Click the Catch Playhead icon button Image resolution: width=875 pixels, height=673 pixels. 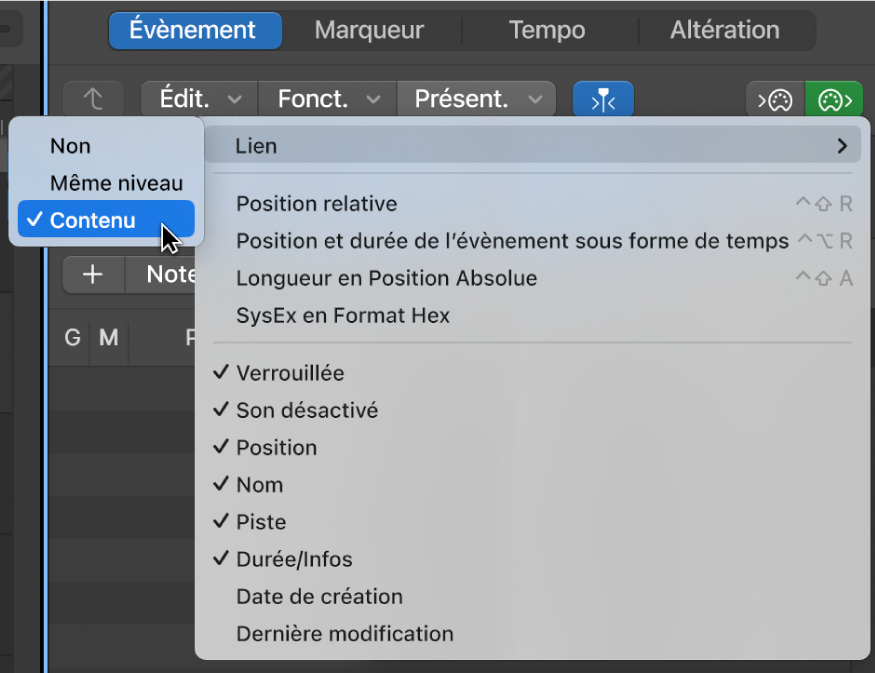coord(603,100)
